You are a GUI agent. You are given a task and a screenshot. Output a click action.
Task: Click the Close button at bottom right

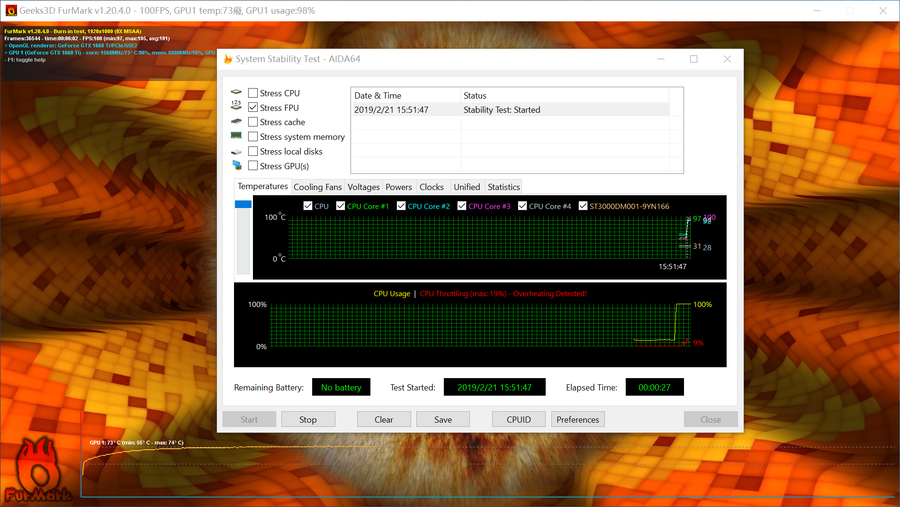coord(710,419)
